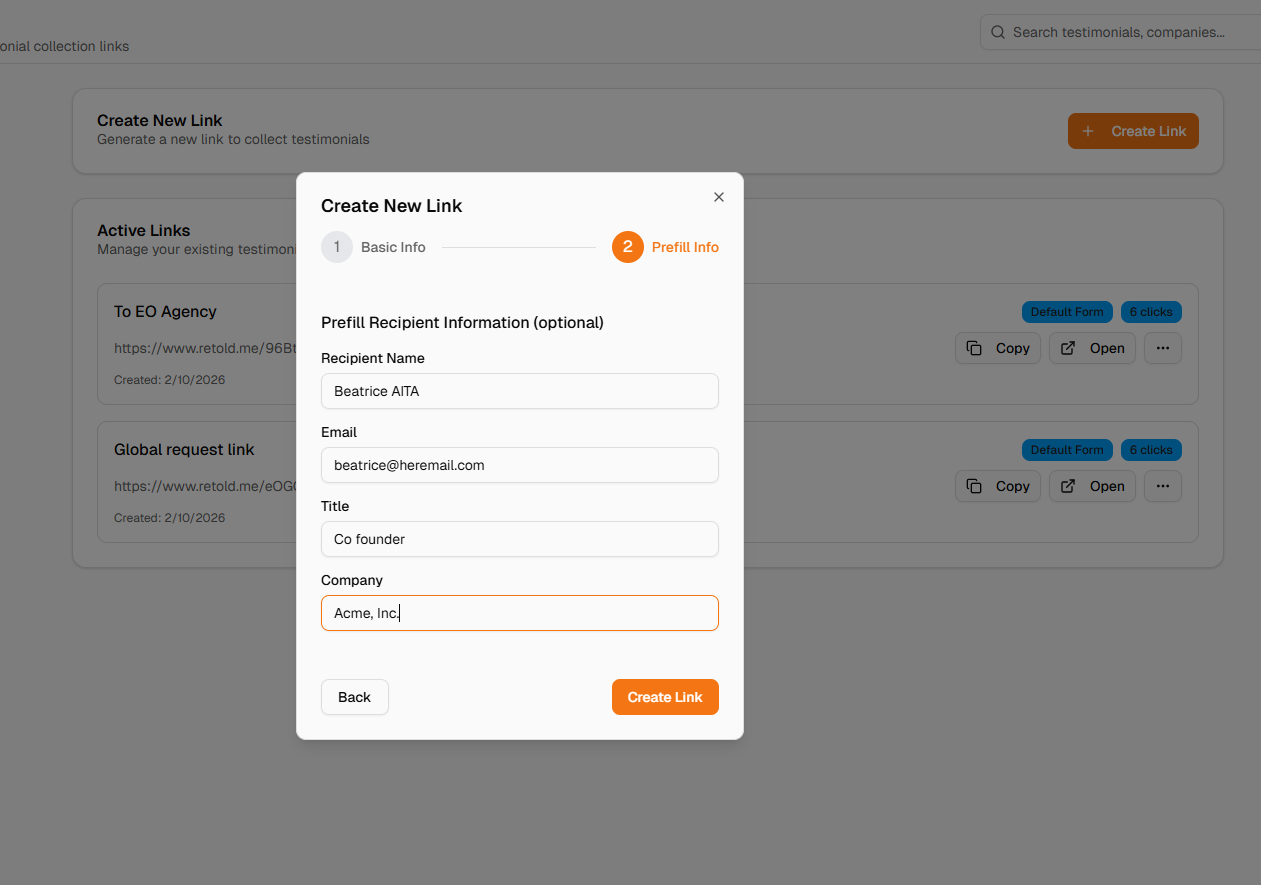The height and width of the screenshot is (885, 1261).
Task: Dismiss the Create New Link dialog
Action: 718,196
